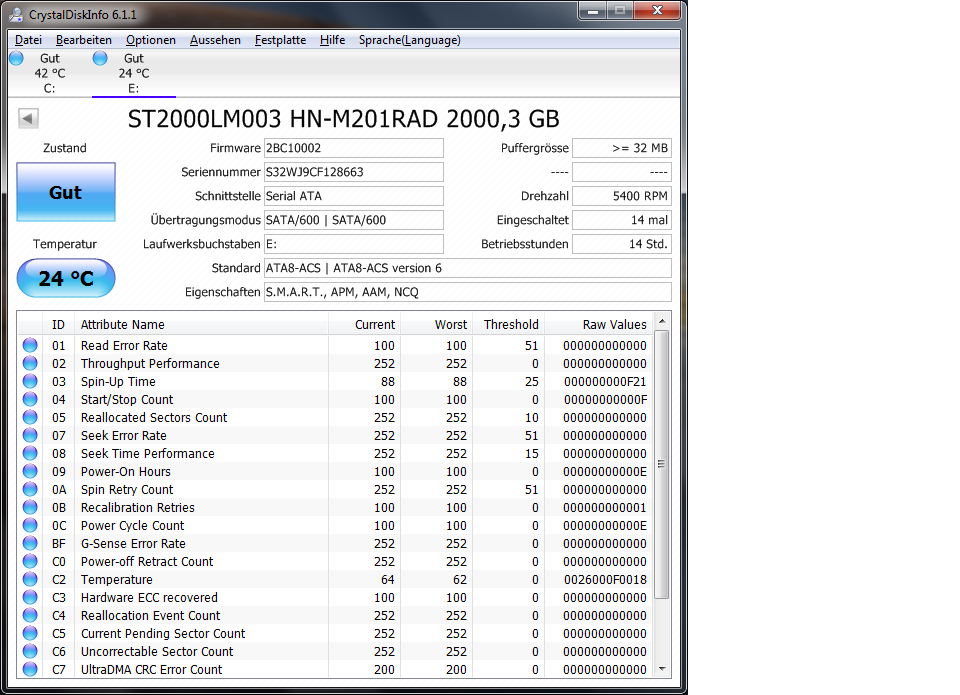This screenshot has height=695, width=960.
Task: Click status orb of Throughput Performance row
Action: 30,363
